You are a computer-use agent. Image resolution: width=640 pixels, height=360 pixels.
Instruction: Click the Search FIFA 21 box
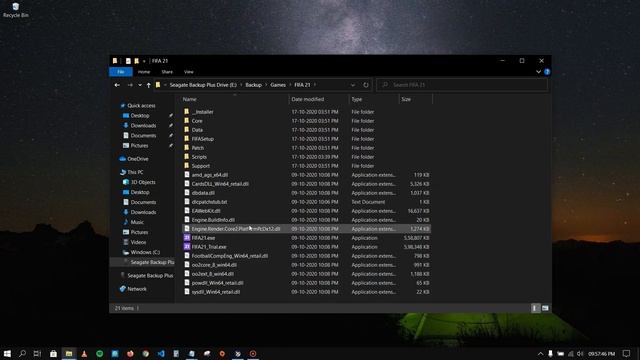[462, 85]
